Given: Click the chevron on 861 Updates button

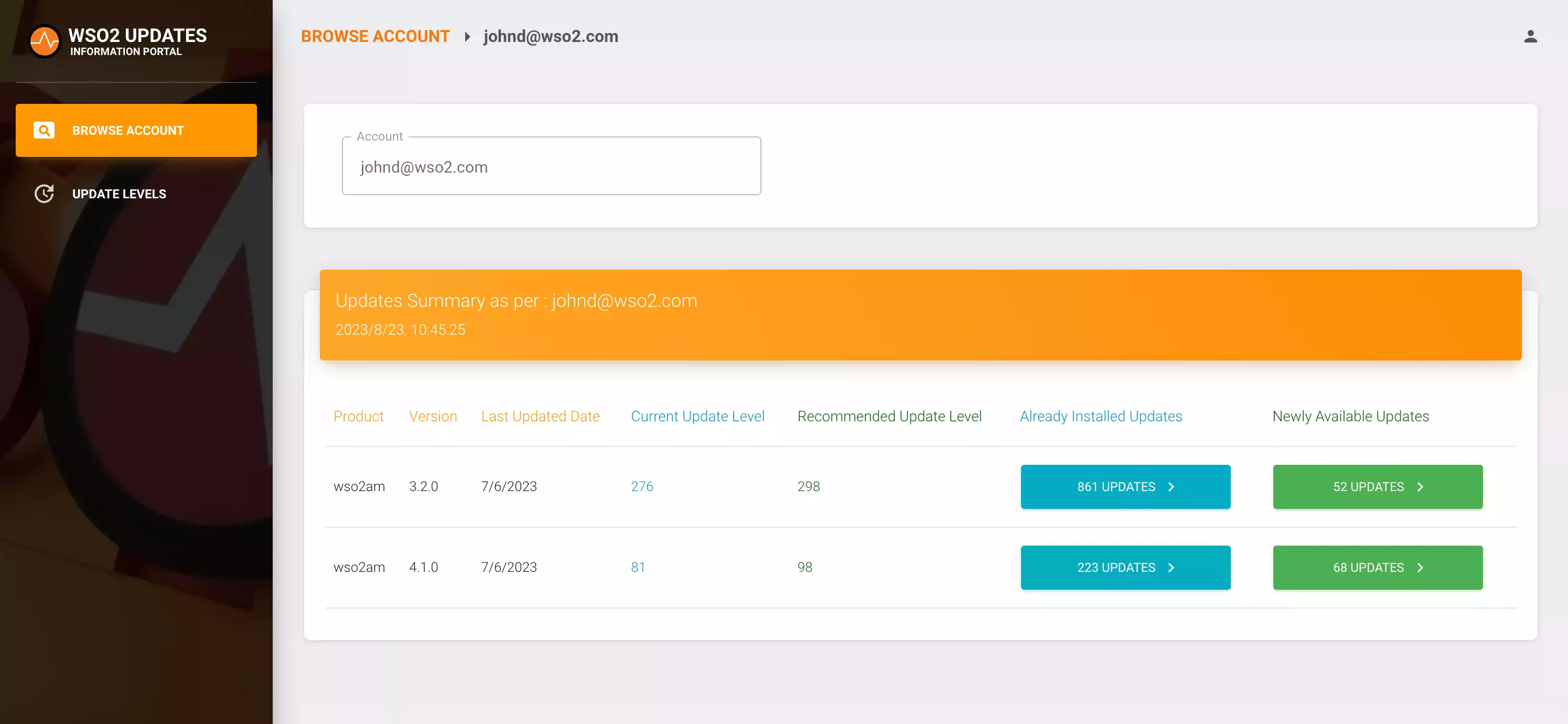Looking at the screenshot, I should coord(1171,486).
